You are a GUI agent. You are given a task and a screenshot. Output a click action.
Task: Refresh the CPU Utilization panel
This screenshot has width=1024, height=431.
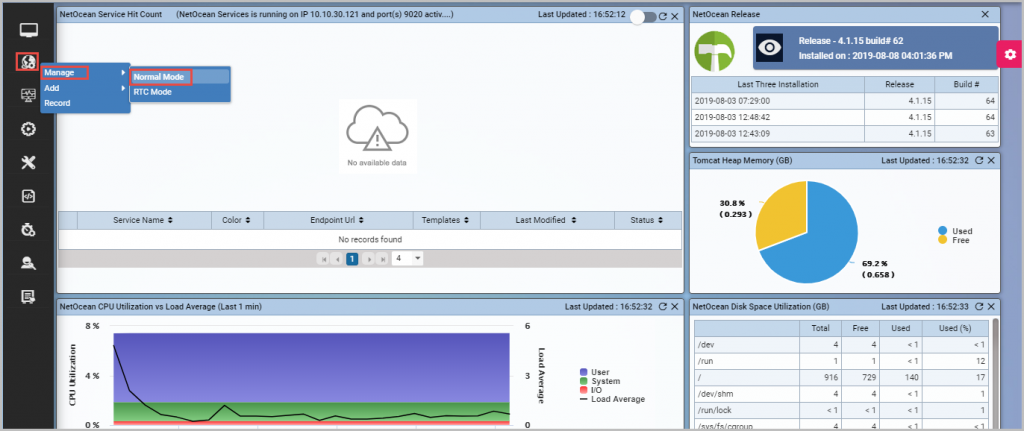pyautogui.click(x=662, y=306)
